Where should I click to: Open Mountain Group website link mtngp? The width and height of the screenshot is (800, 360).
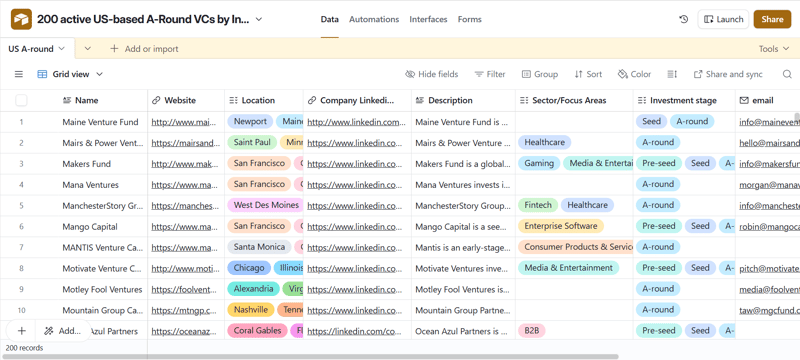185,311
